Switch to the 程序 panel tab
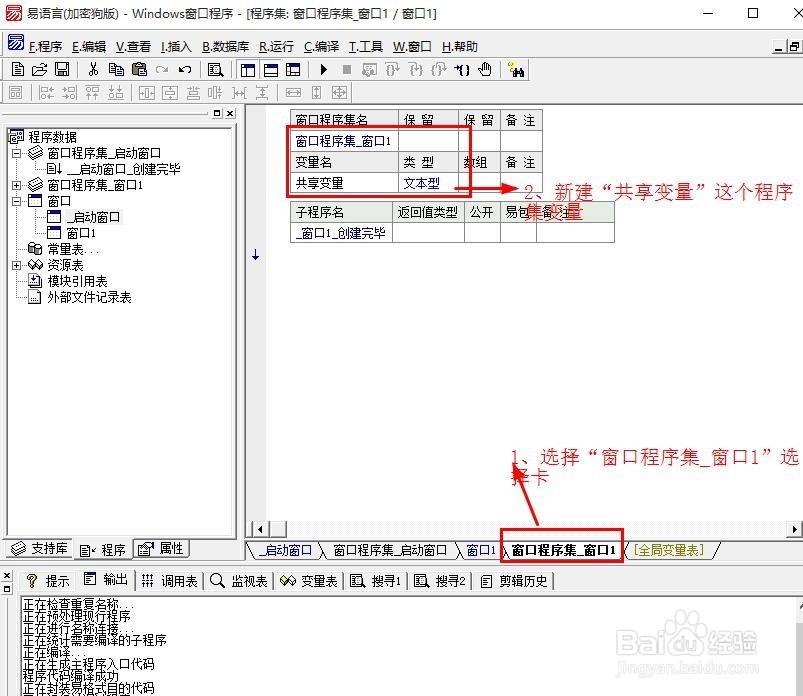The width and height of the screenshot is (803, 696). click(x=103, y=550)
